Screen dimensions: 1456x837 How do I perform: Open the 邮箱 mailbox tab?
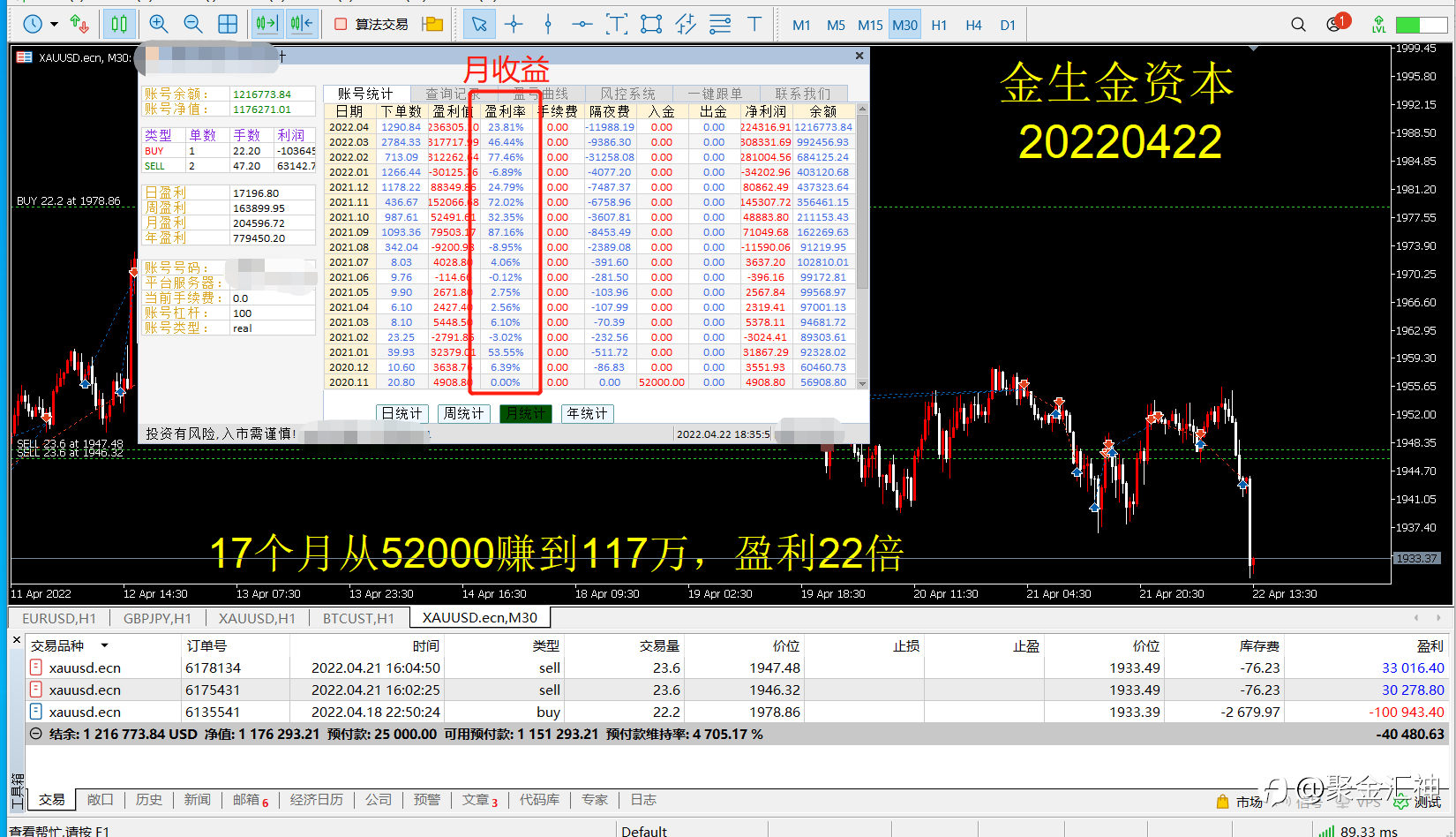pyautogui.click(x=251, y=799)
